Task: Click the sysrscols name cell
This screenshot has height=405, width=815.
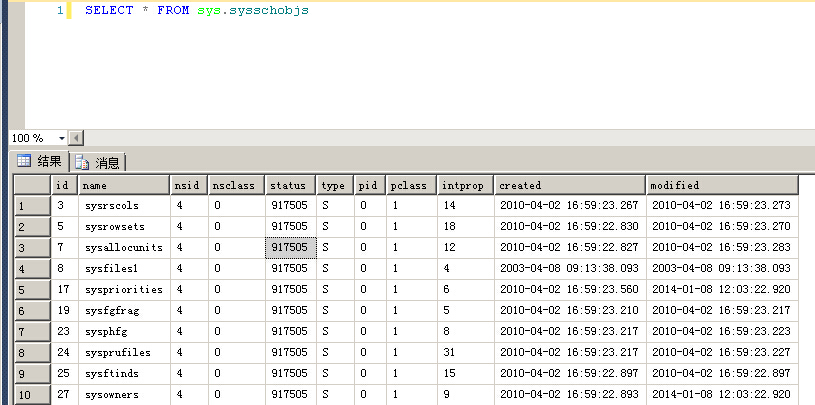Action: [x=124, y=205]
